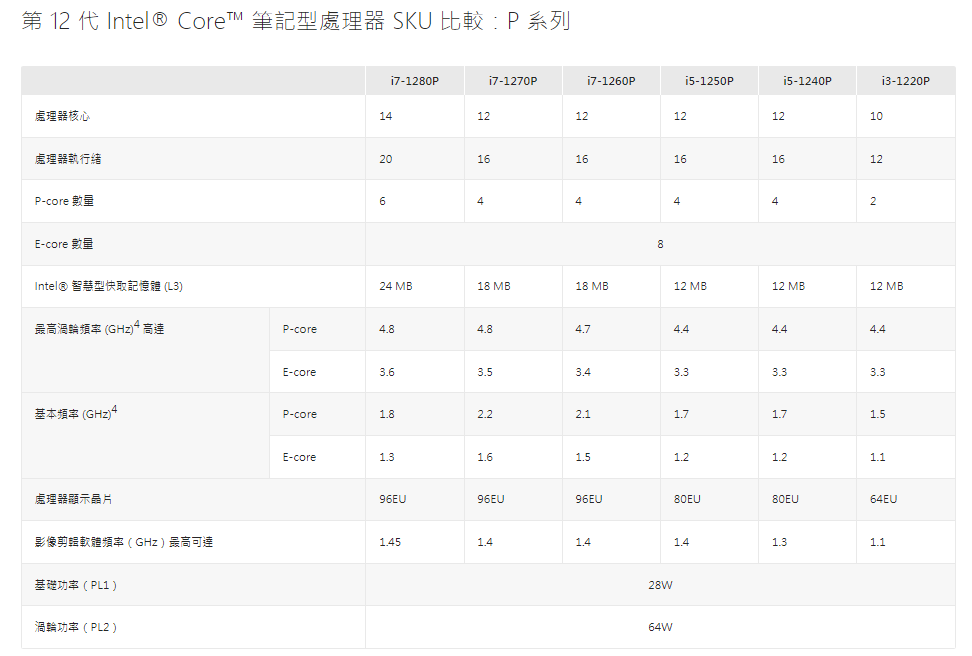The width and height of the screenshot is (972, 656).
Task: Click L3 cache '18 MB' for i7-1270P
Action: click(494, 286)
